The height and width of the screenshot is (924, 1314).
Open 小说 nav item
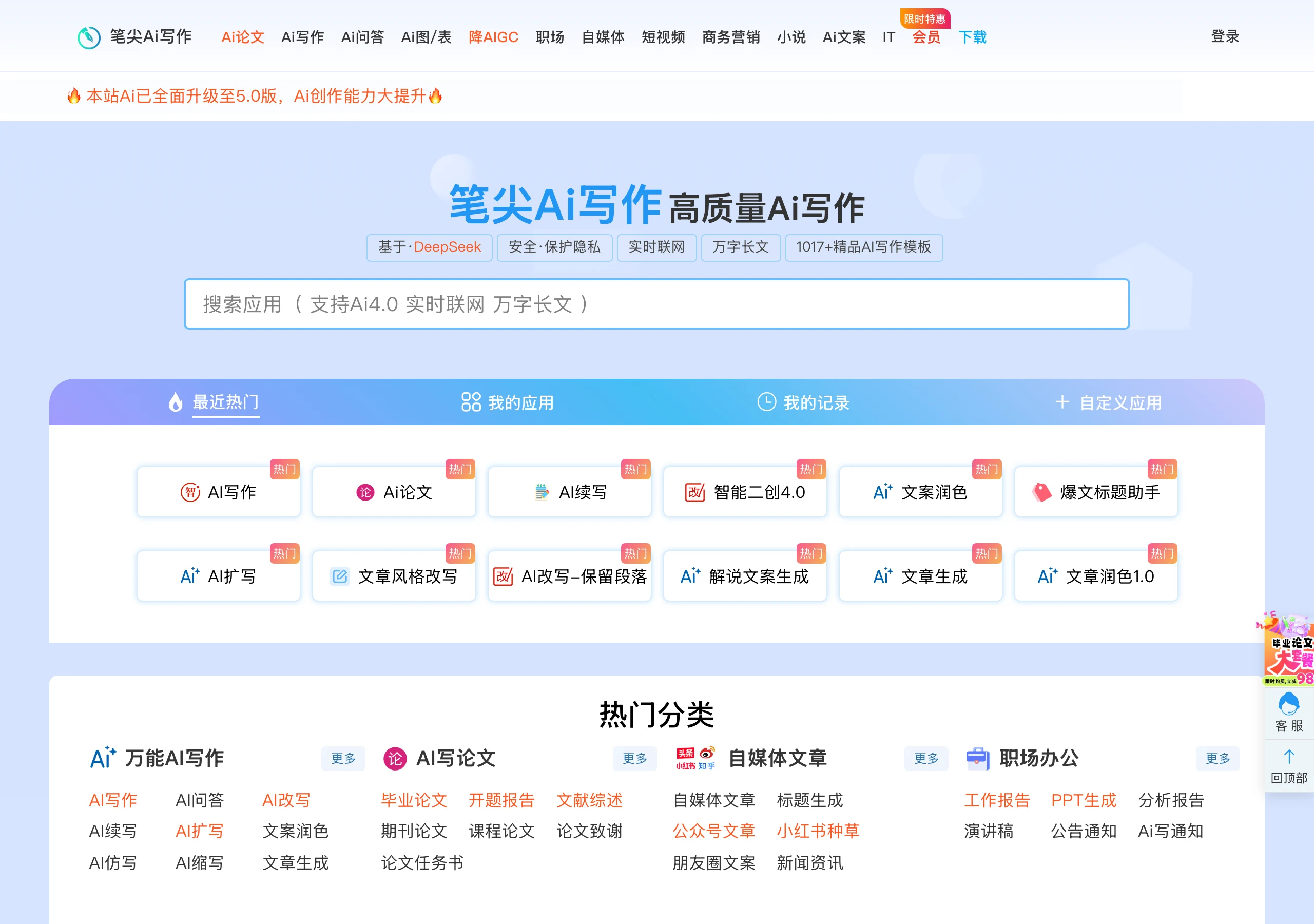[x=791, y=37]
